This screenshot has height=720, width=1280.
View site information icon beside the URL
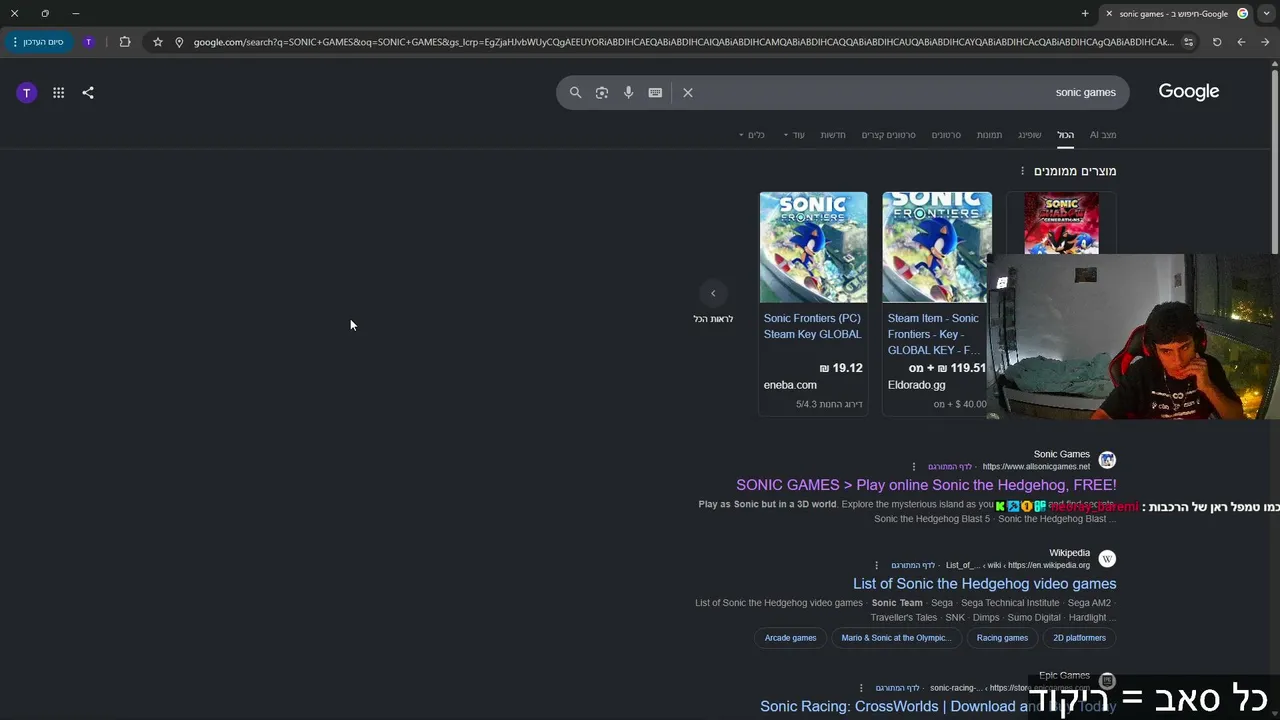click(x=179, y=42)
